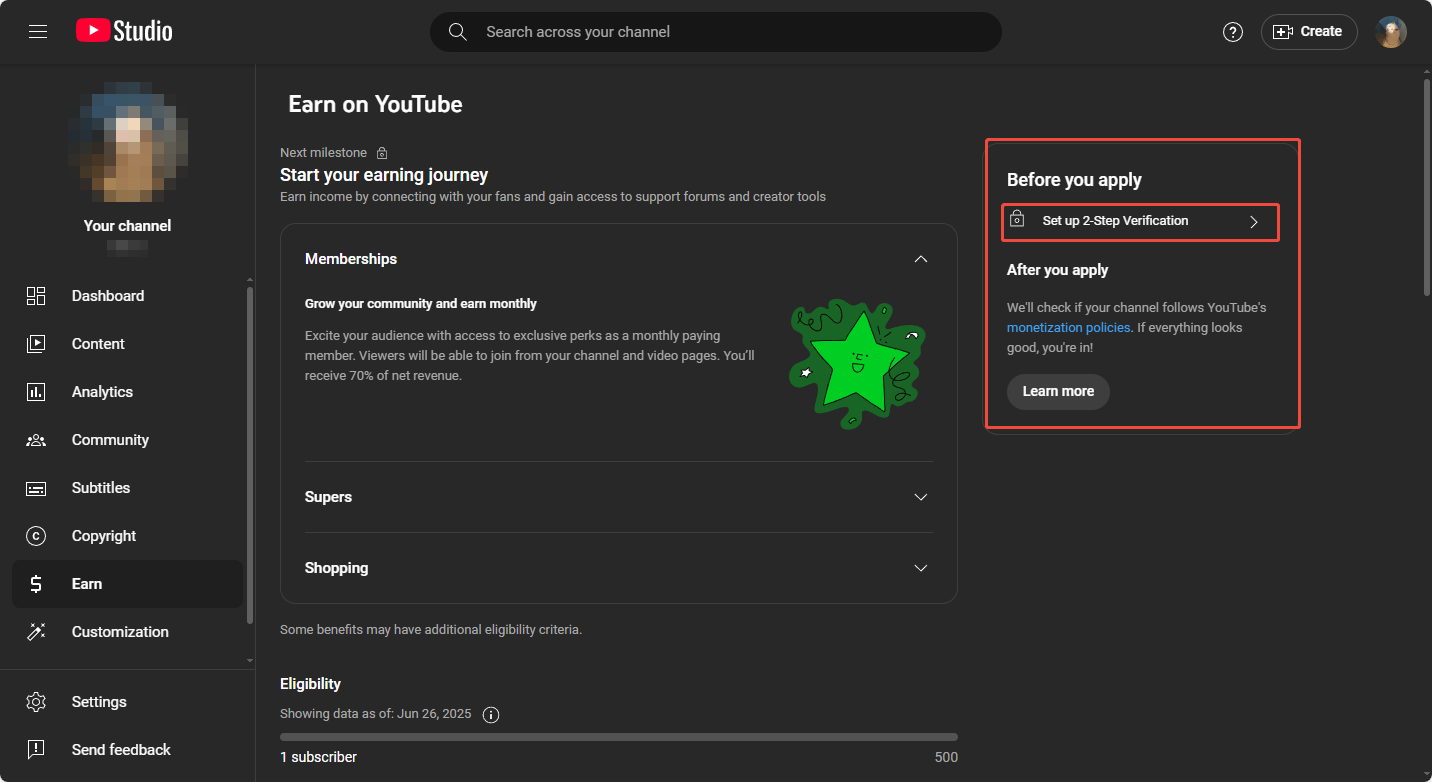Image resolution: width=1432 pixels, height=782 pixels.
Task: Click the Shopping heading text
Action: pos(336,568)
